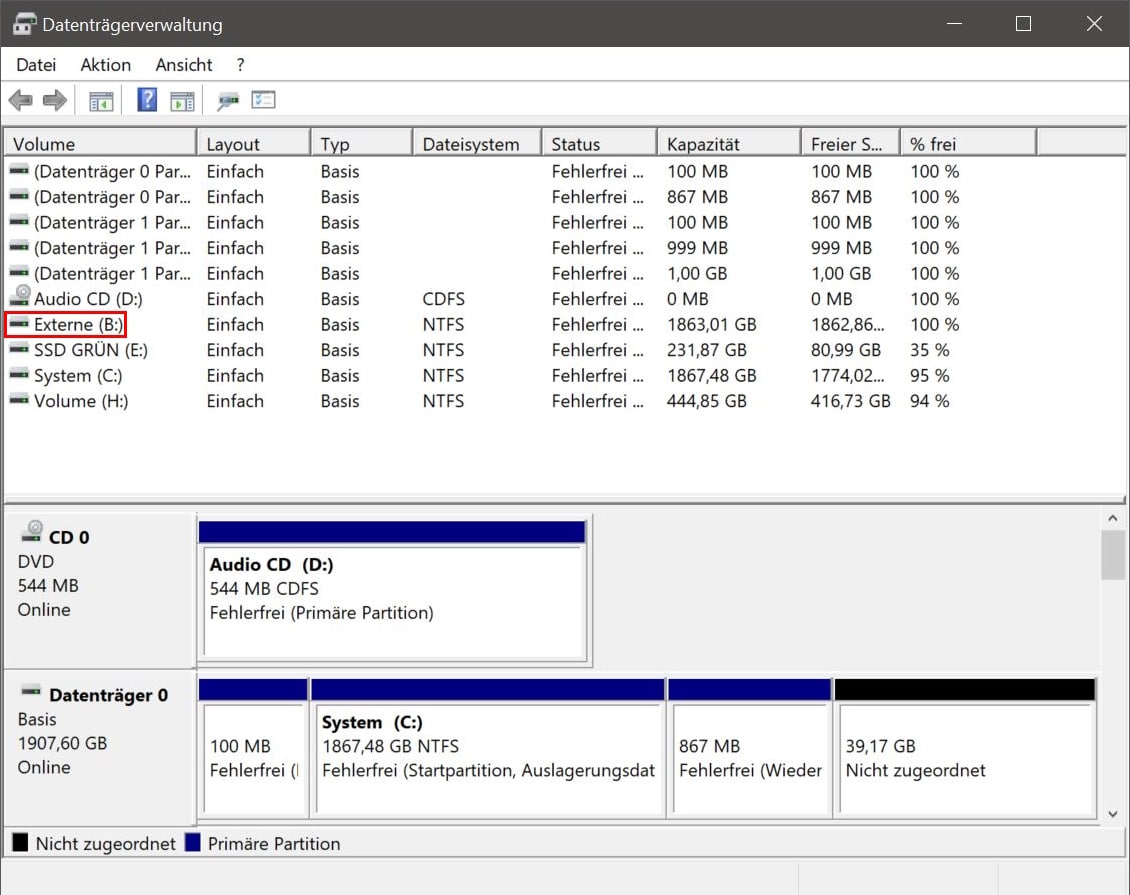Sort by the Typ column header
Screen dimensions: 1130x895
362,143
